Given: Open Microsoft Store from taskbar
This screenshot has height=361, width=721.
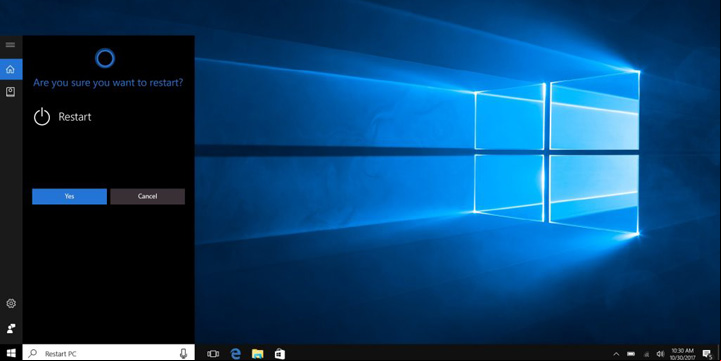Looking at the screenshot, I should tap(280, 354).
